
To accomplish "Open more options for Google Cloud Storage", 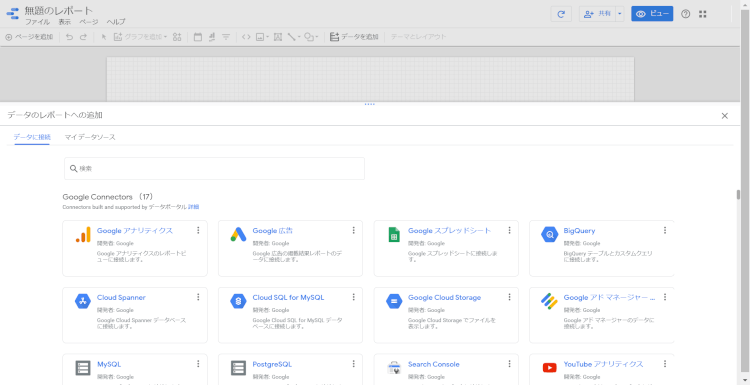I will coord(509,297).
